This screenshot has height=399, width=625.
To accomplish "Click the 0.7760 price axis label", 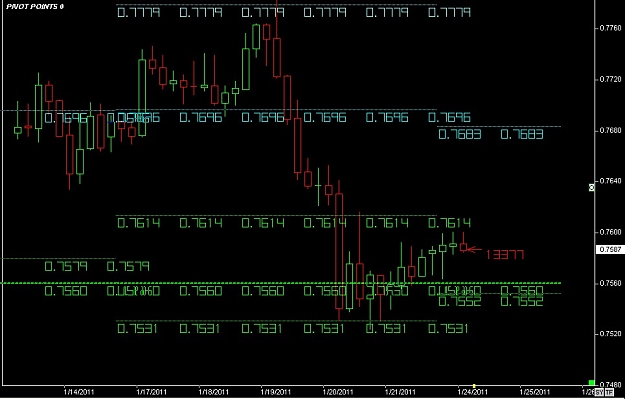I will pos(610,28).
